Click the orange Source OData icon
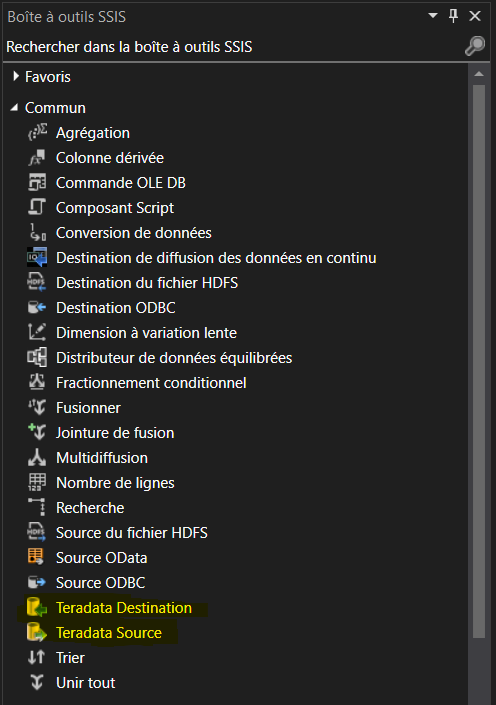496x705 pixels. click(x=36, y=558)
